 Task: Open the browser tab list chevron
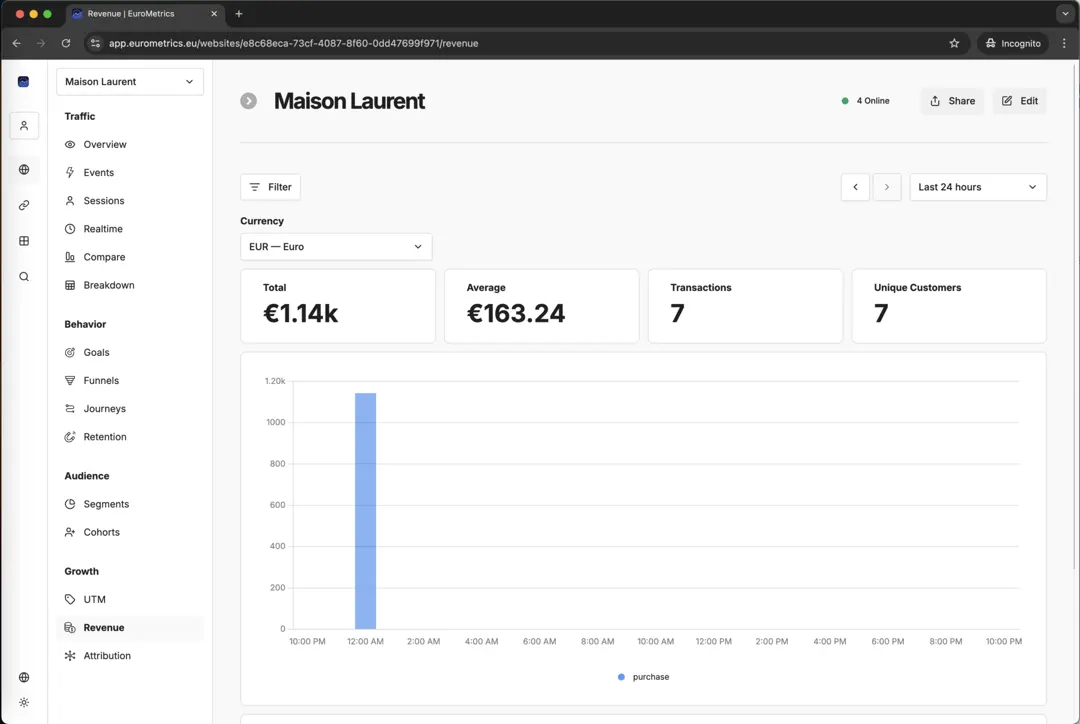1065,14
